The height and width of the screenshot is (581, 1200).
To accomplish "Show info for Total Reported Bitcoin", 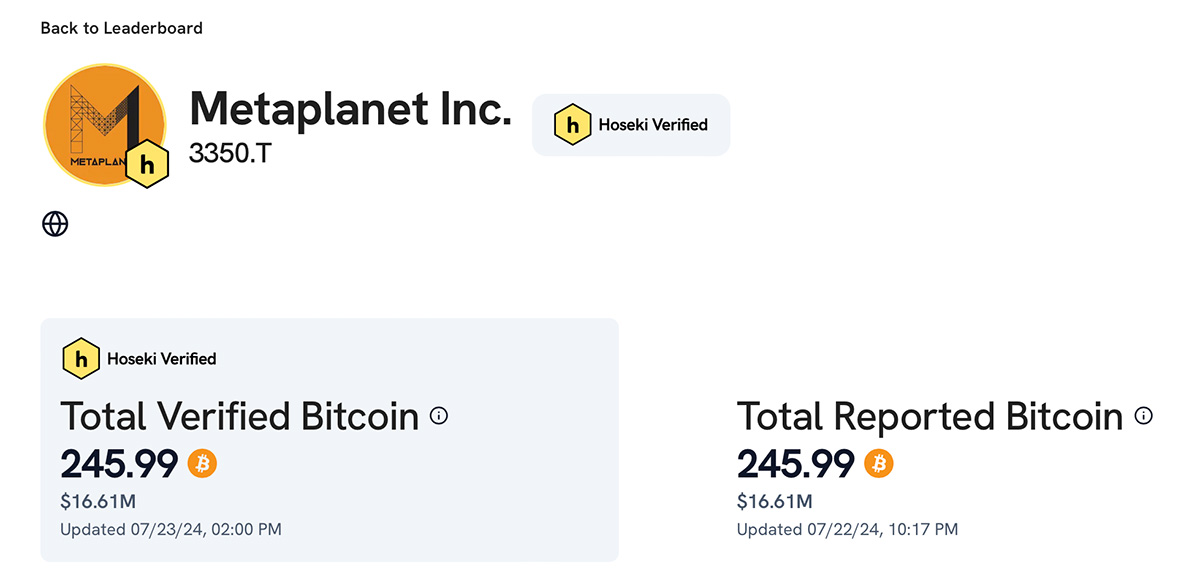I will (1144, 416).
